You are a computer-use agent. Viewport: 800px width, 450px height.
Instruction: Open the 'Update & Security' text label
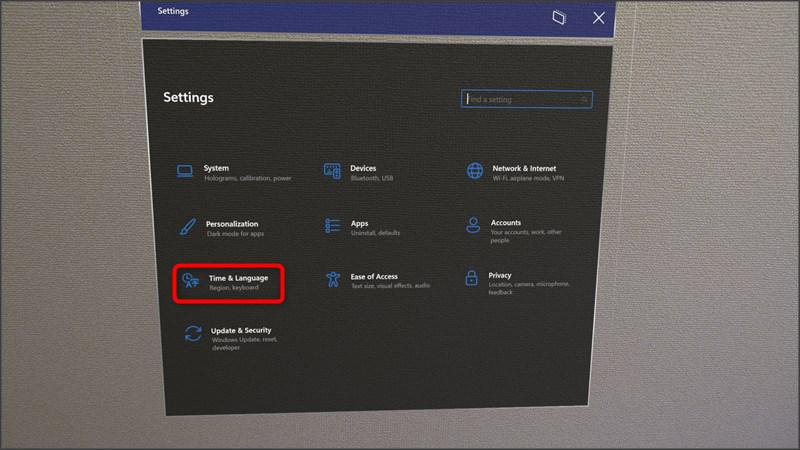tap(241, 330)
